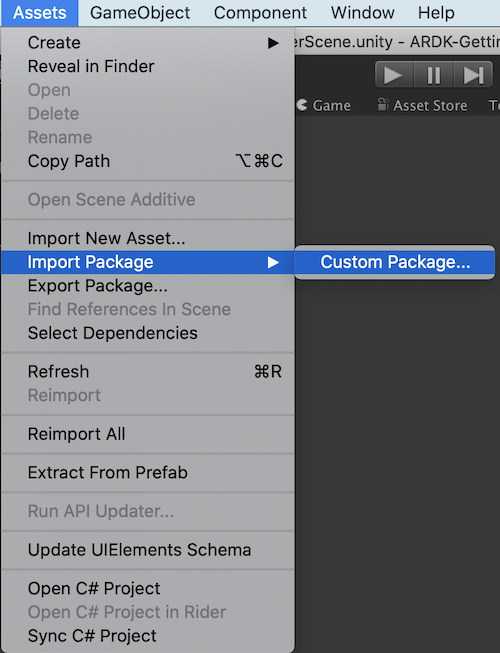Open the Asset Store tab
The height and width of the screenshot is (653, 500).
tap(423, 105)
